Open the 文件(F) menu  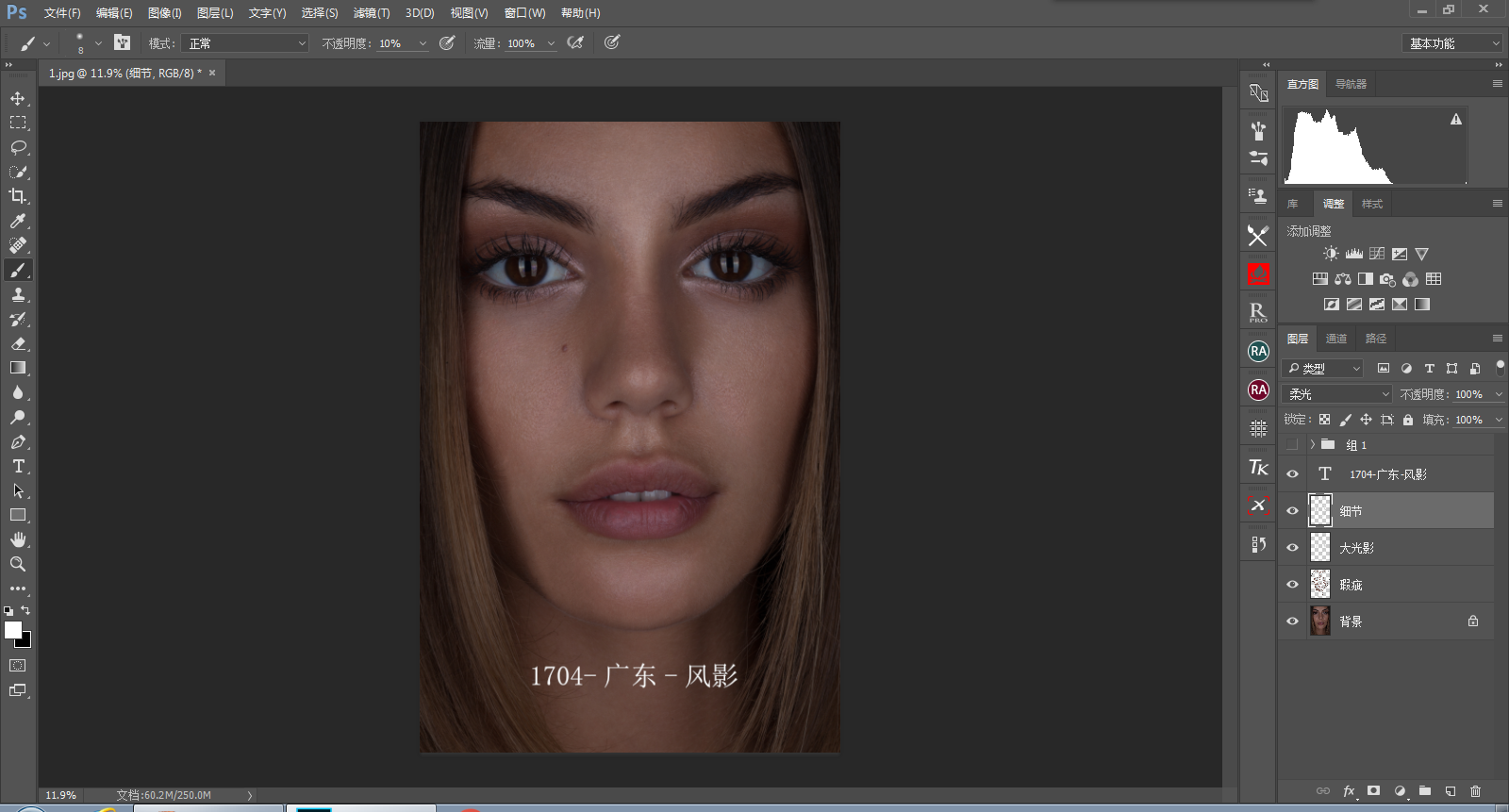62,13
